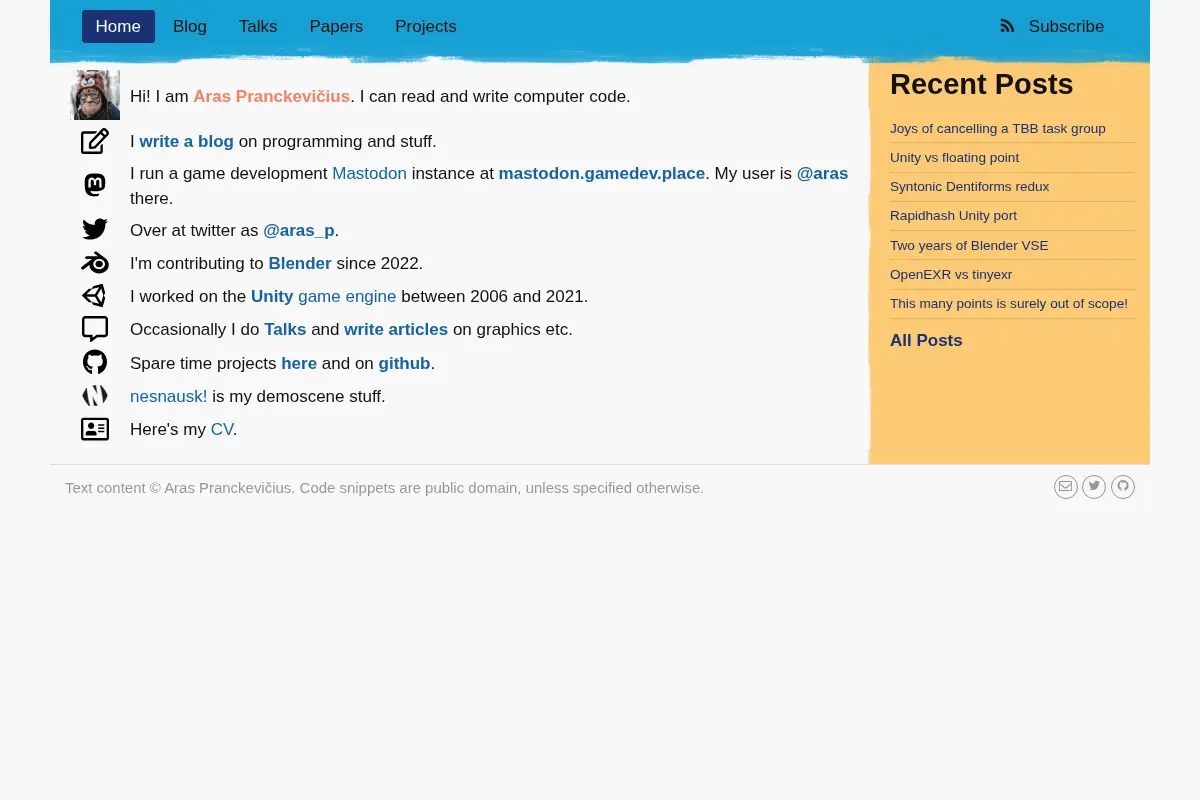Open the Papers nav item
1200x800 pixels.
tap(336, 26)
